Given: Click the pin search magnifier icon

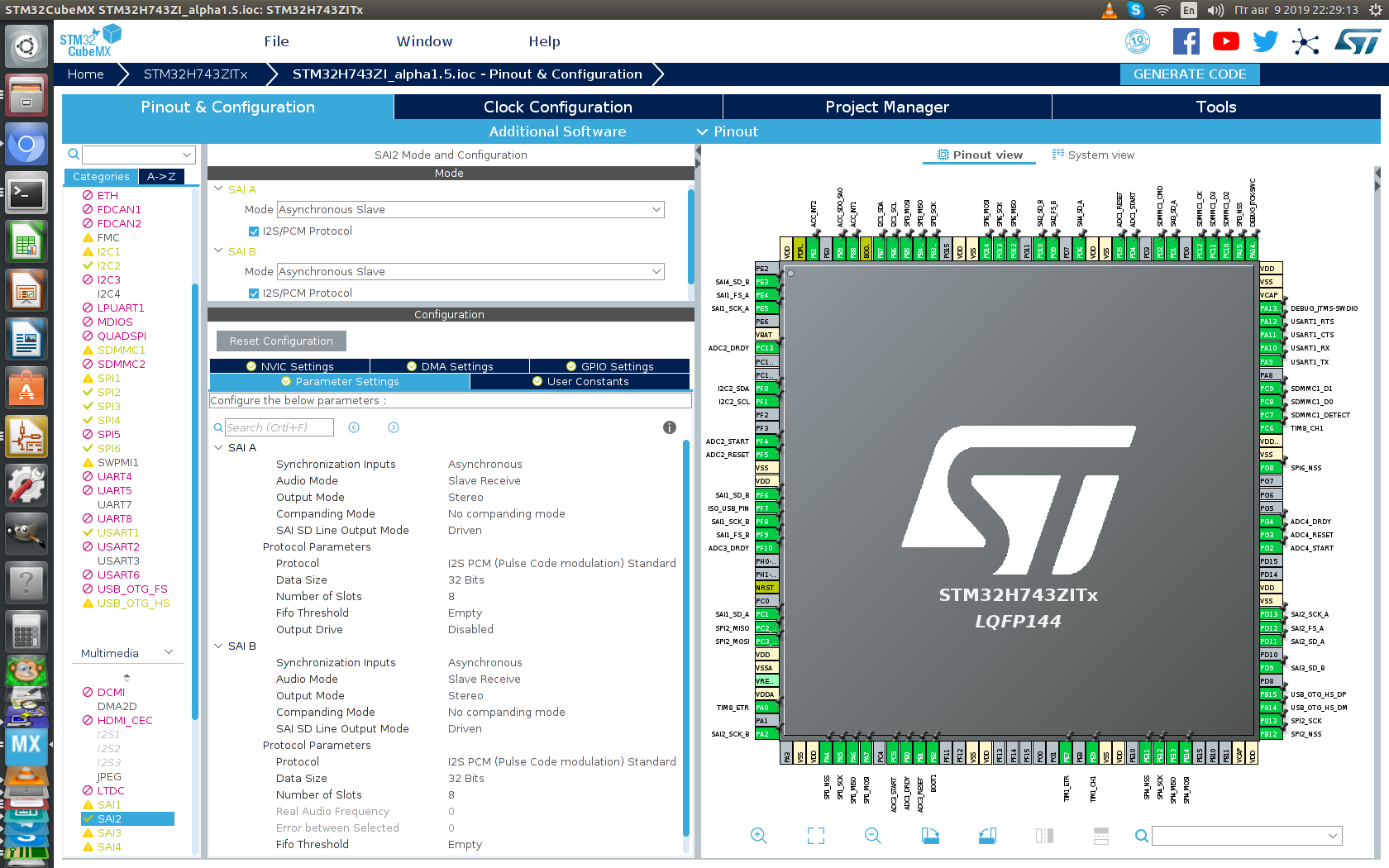Looking at the screenshot, I should pos(1141,836).
